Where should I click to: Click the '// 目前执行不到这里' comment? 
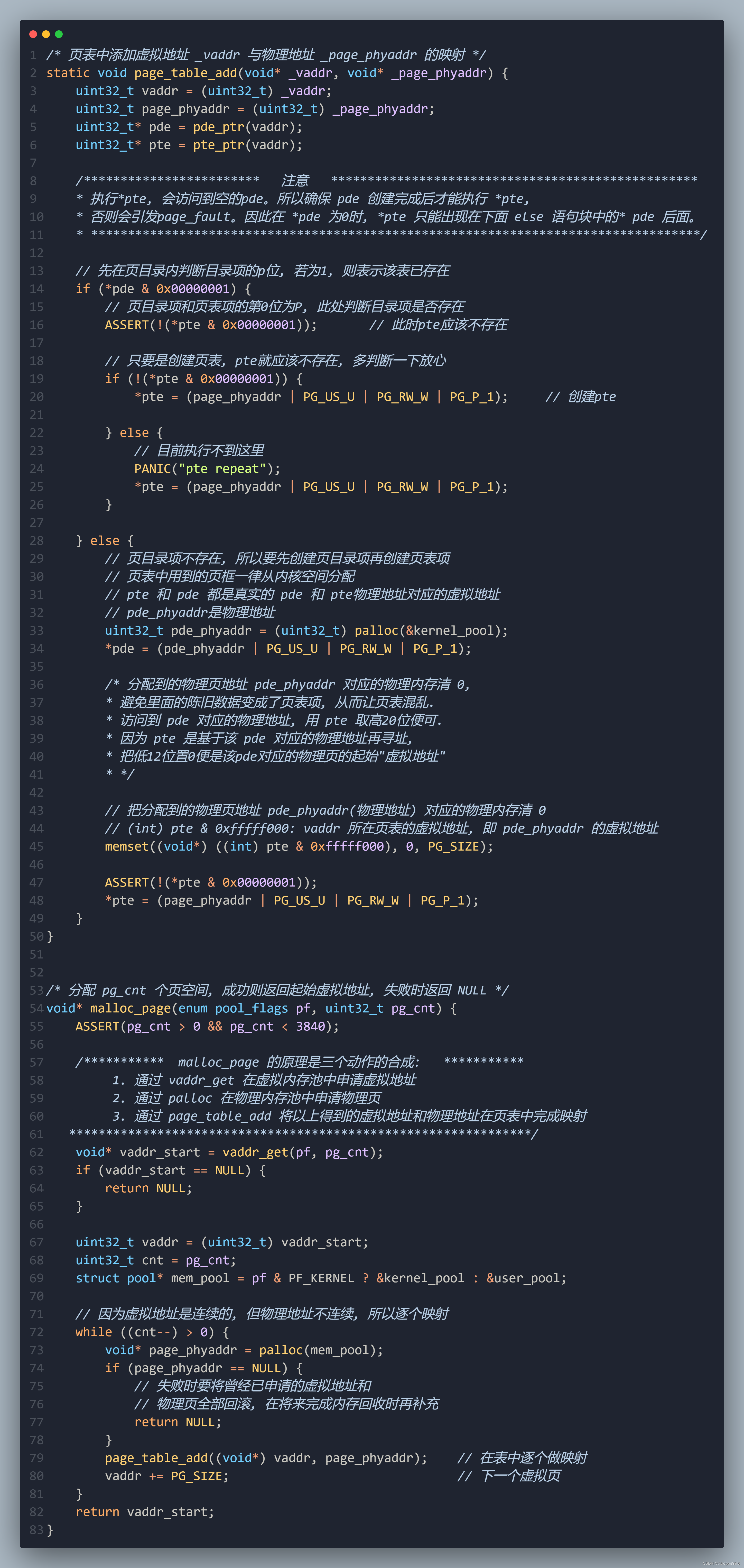pyautogui.click(x=199, y=451)
